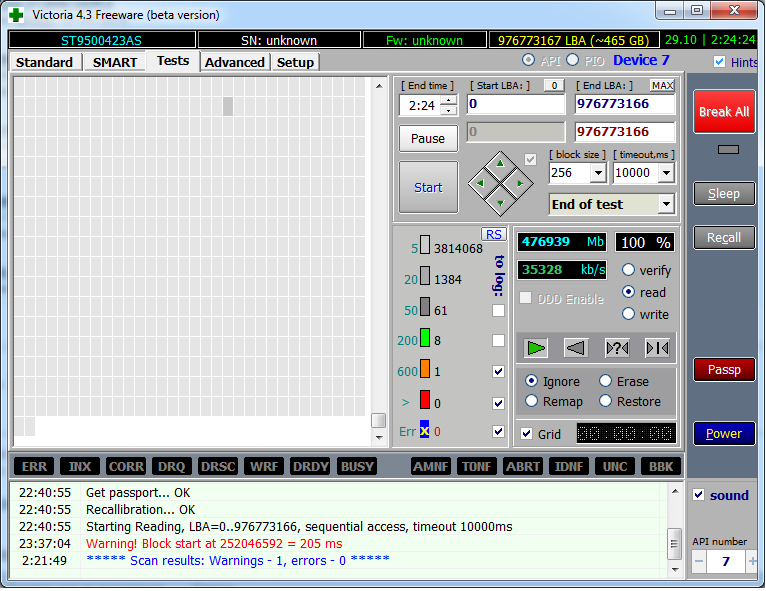Click the UNC error indicator
This screenshot has height=591, width=766.
pos(615,466)
